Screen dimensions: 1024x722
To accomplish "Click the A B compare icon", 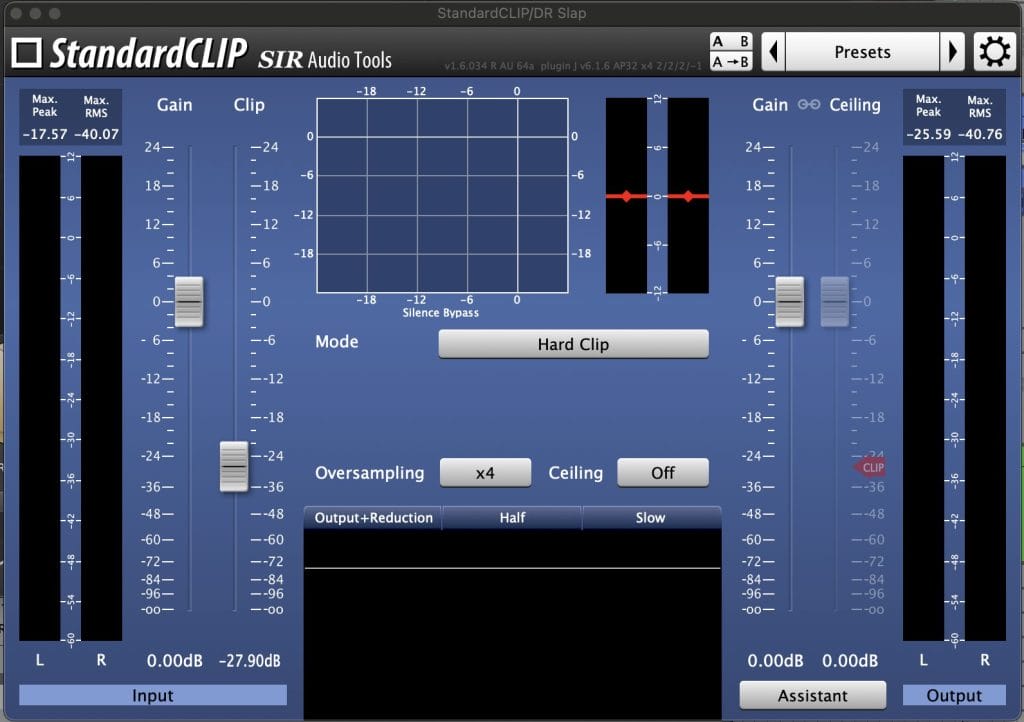I will click(x=731, y=42).
